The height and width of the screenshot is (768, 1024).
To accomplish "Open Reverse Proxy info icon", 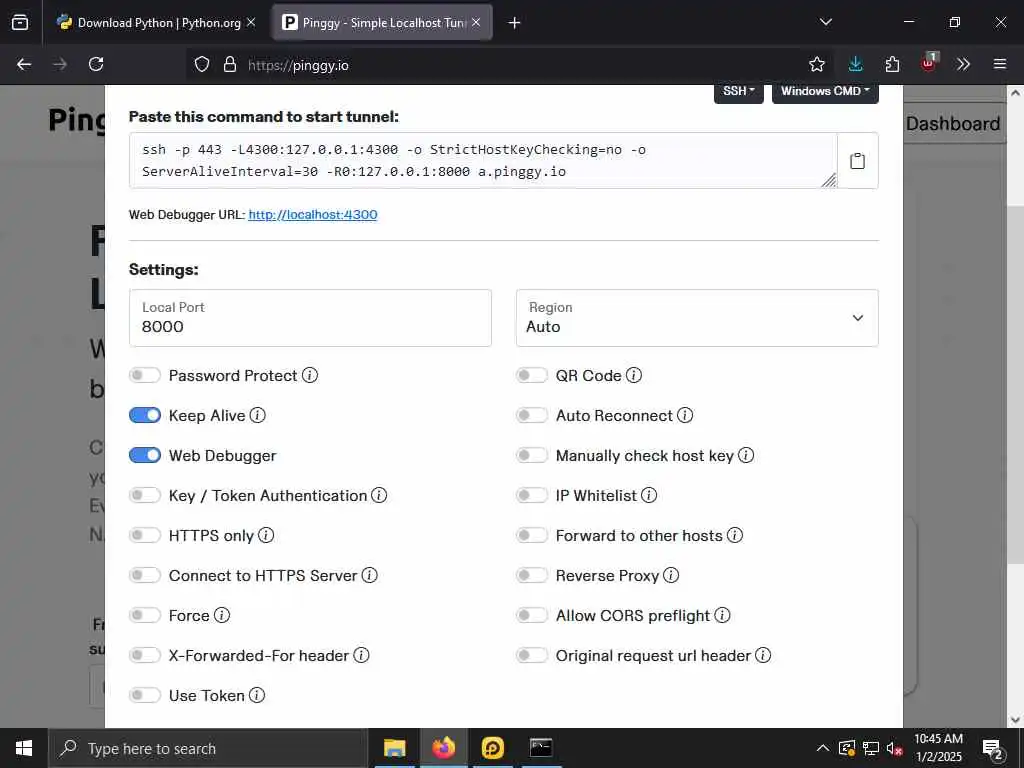I will tap(671, 575).
